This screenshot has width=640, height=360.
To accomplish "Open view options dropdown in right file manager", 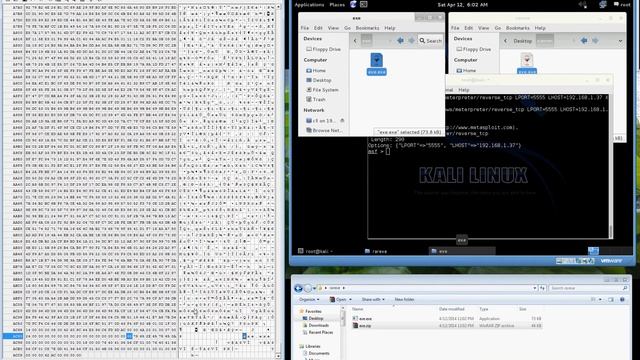I will click(x=620, y=41).
